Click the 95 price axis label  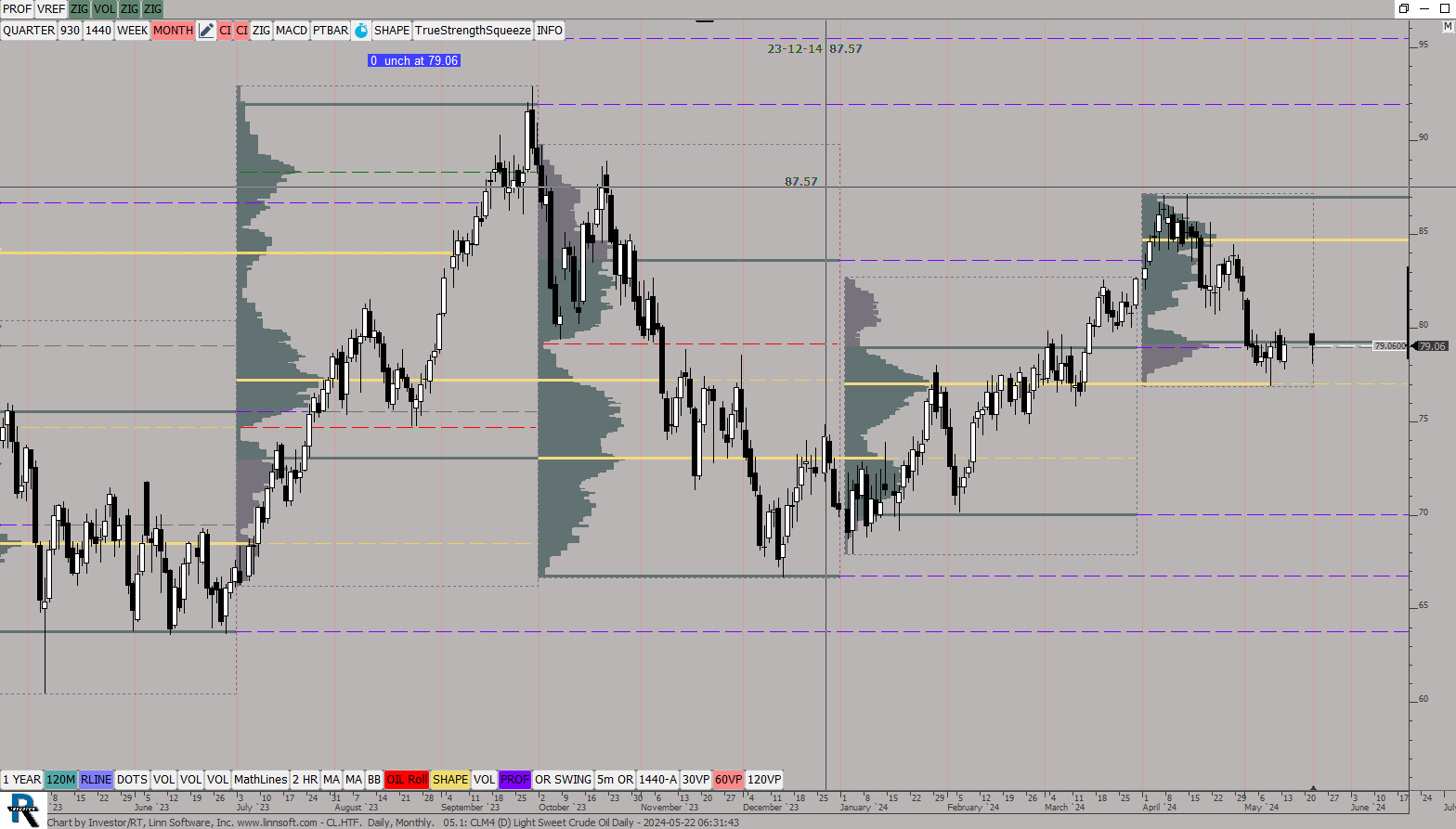point(1423,45)
